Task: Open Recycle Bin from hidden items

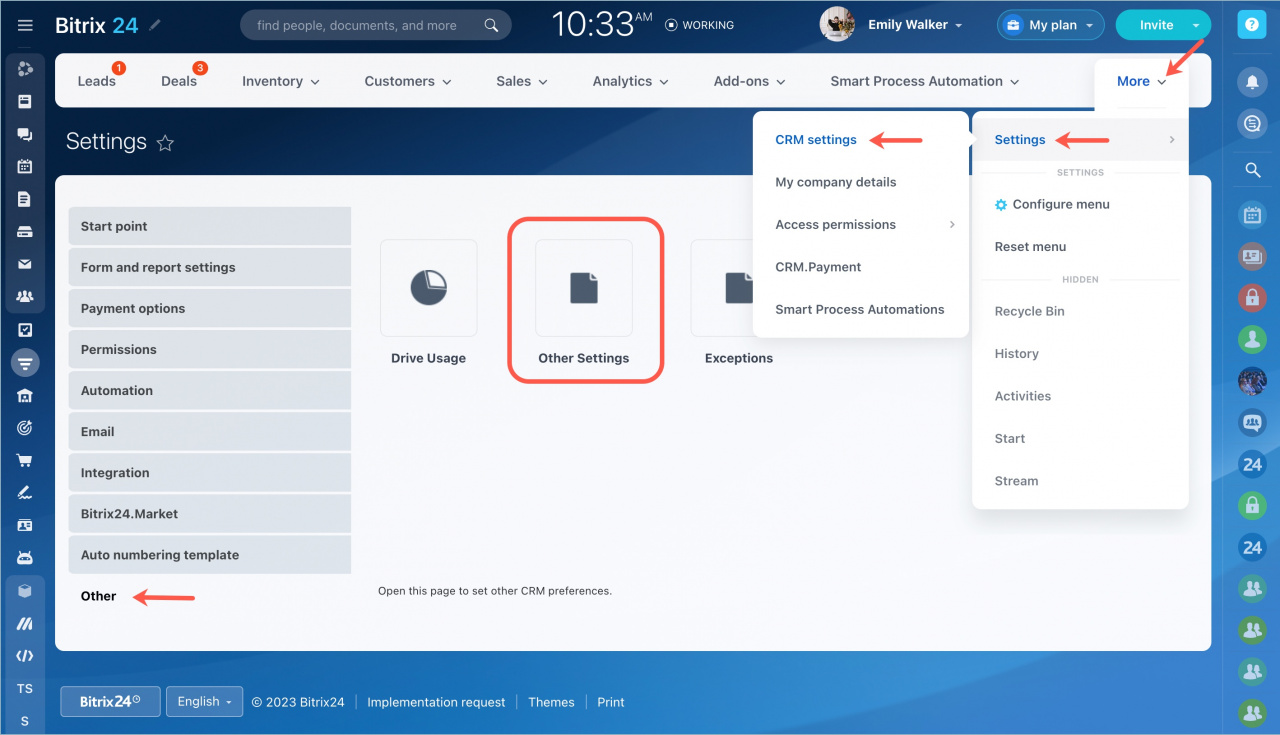Action: tap(1029, 312)
